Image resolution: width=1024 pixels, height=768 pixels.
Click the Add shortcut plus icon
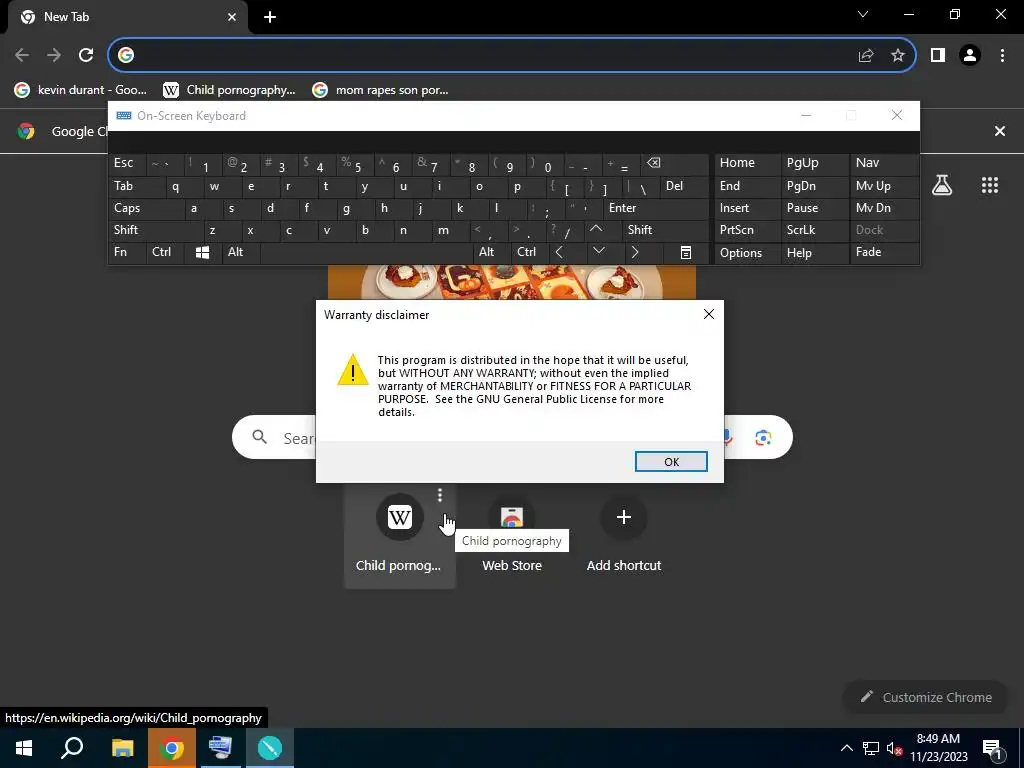tap(624, 517)
